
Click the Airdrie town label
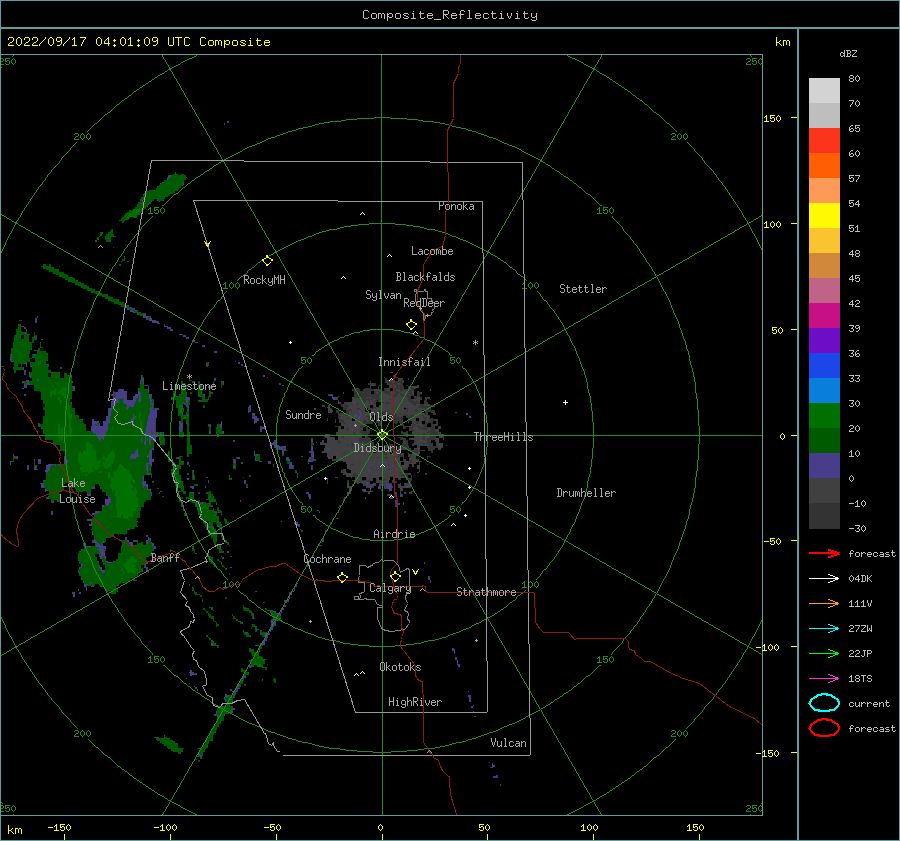click(394, 534)
